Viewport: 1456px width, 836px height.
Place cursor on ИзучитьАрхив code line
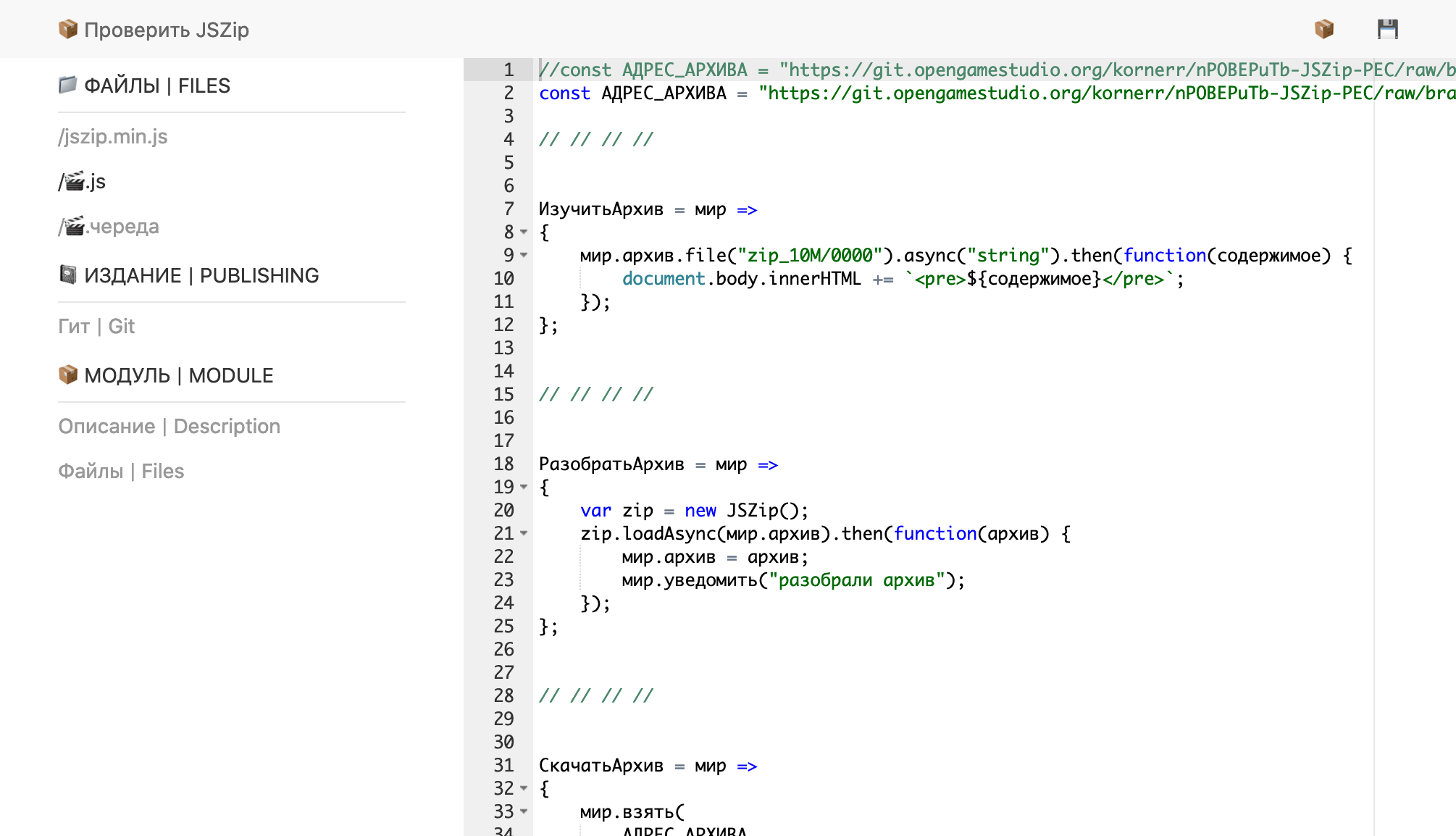[x=601, y=209]
